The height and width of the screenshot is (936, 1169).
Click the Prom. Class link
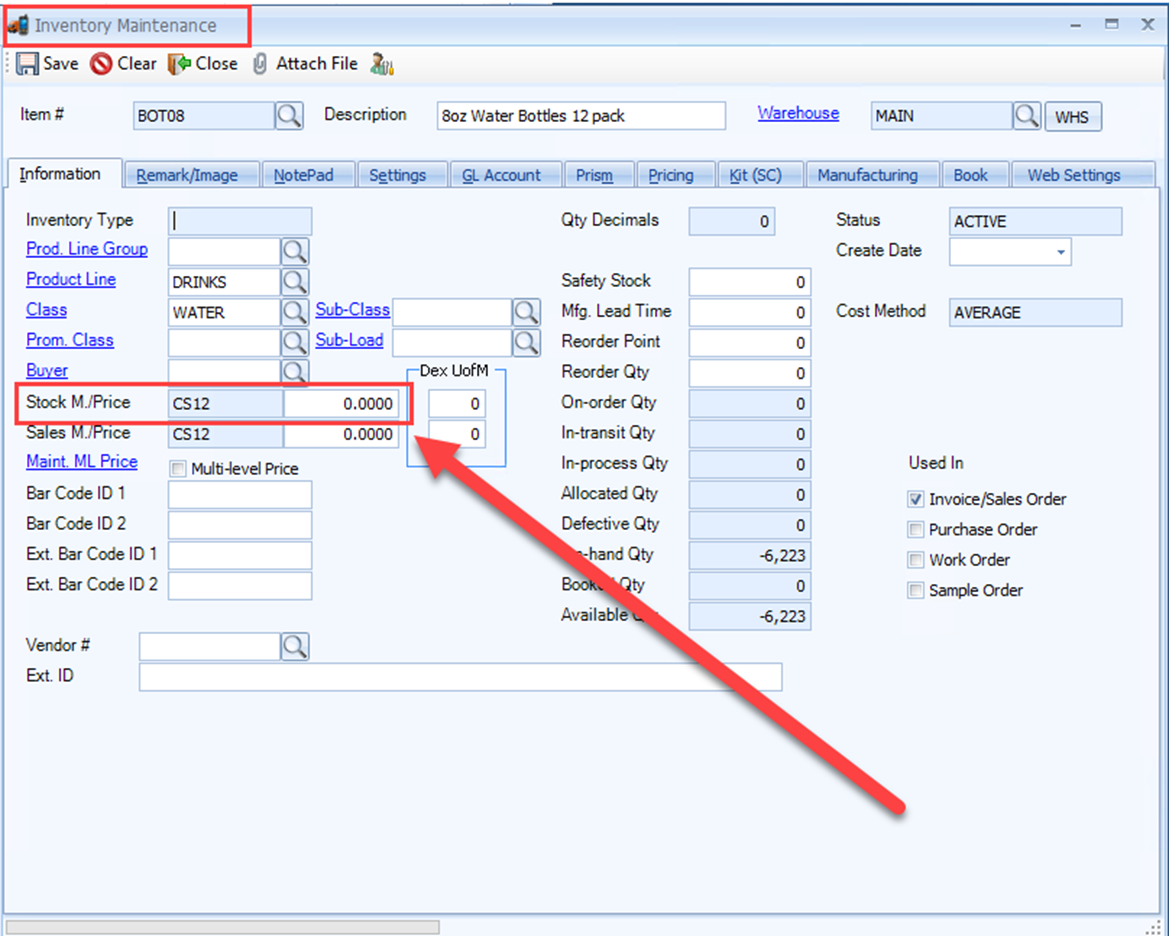pyautogui.click(x=70, y=340)
